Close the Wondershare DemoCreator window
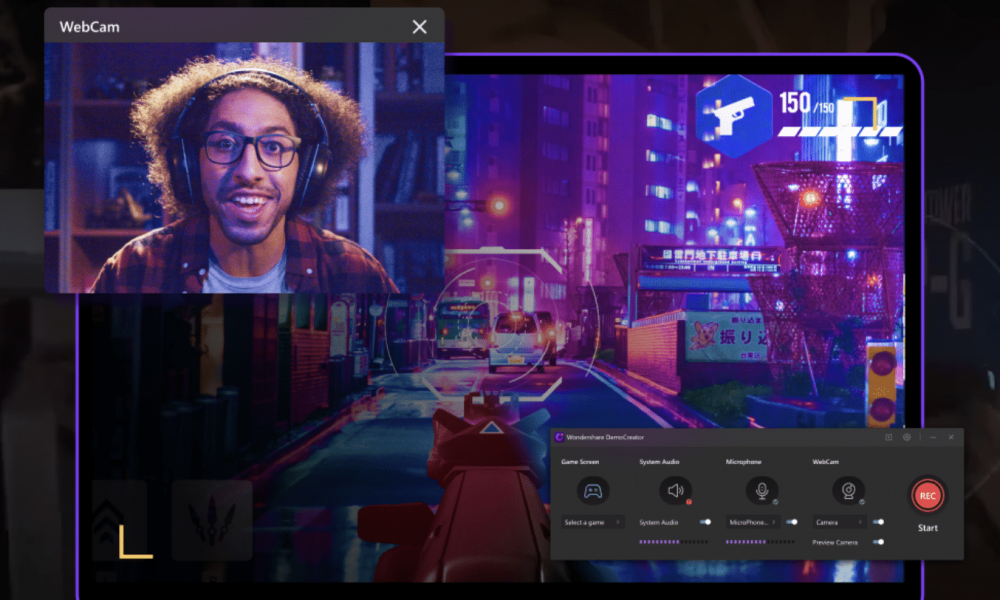1000x600 pixels. 951,437
